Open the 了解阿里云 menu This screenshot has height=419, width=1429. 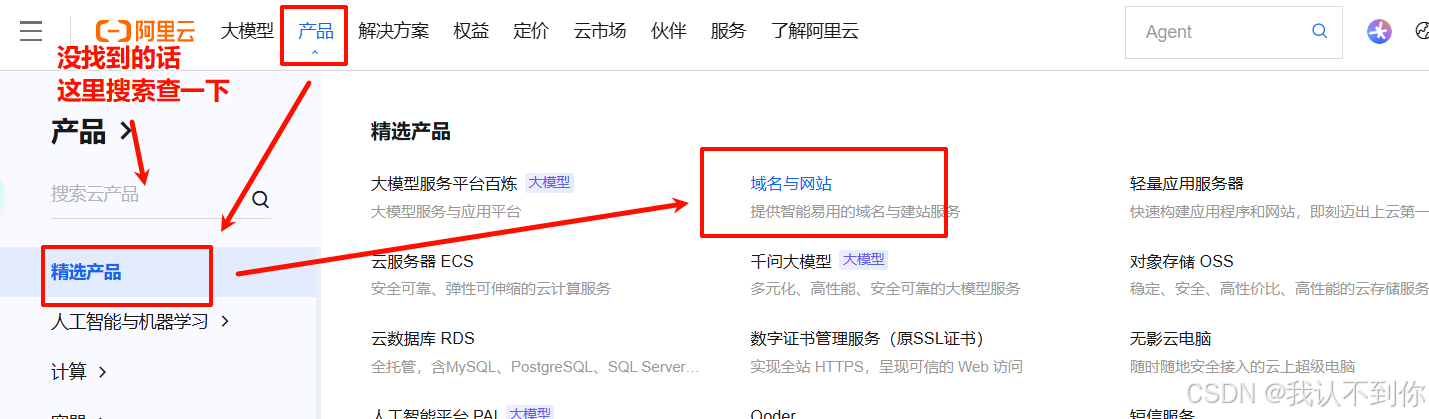coord(815,30)
